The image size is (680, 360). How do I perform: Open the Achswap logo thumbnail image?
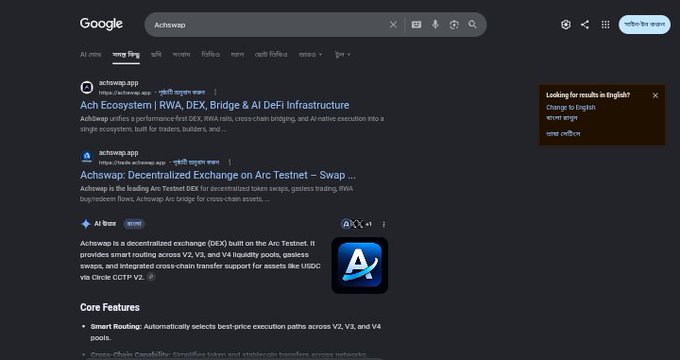click(x=360, y=265)
